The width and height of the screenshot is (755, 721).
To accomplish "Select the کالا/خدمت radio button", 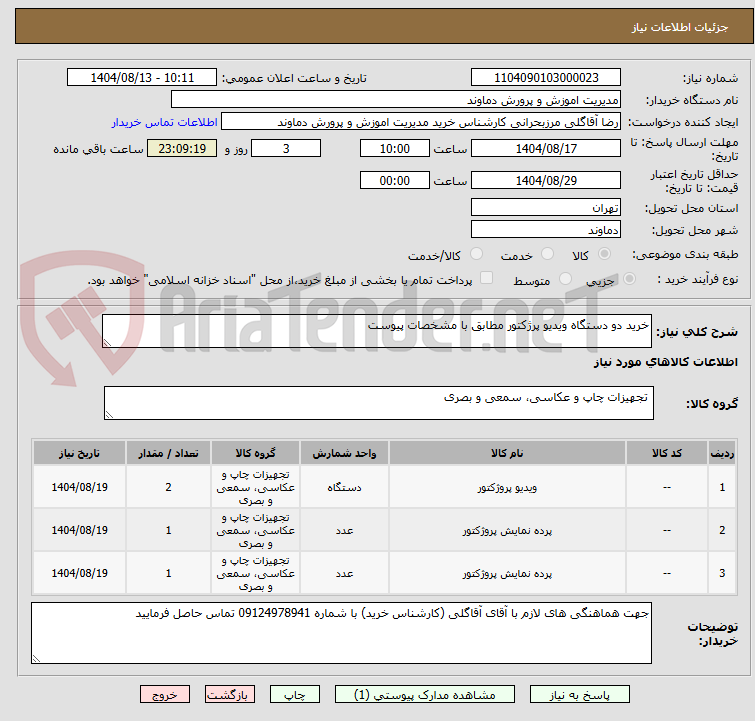I will [x=476, y=254].
